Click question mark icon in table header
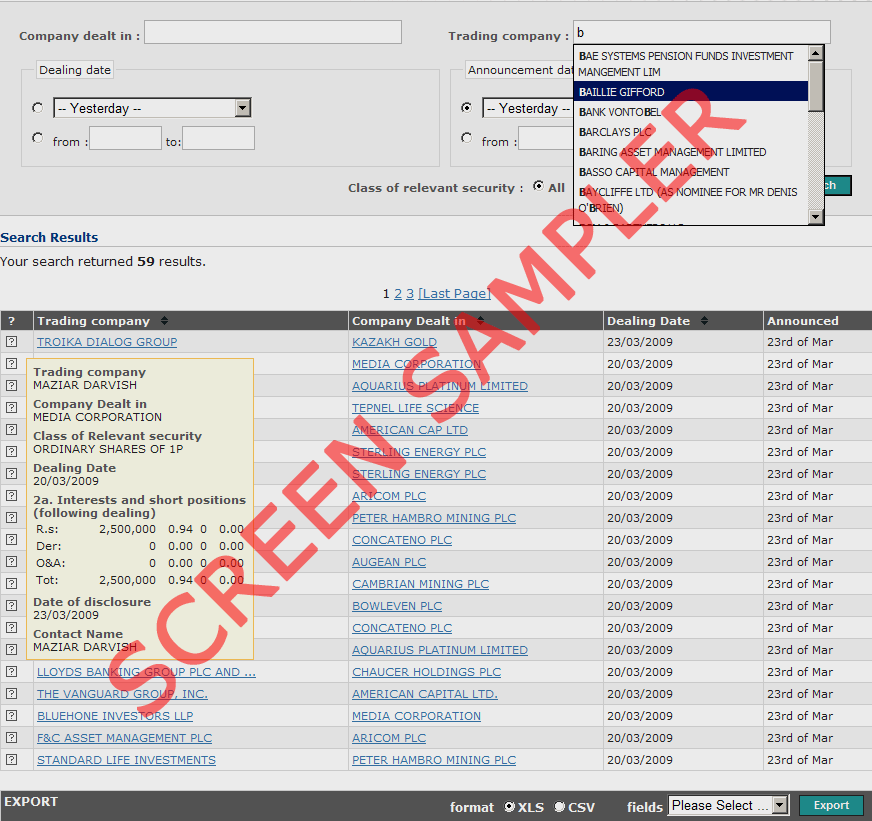This screenshot has height=821, width=872. (x=12, y=321)
